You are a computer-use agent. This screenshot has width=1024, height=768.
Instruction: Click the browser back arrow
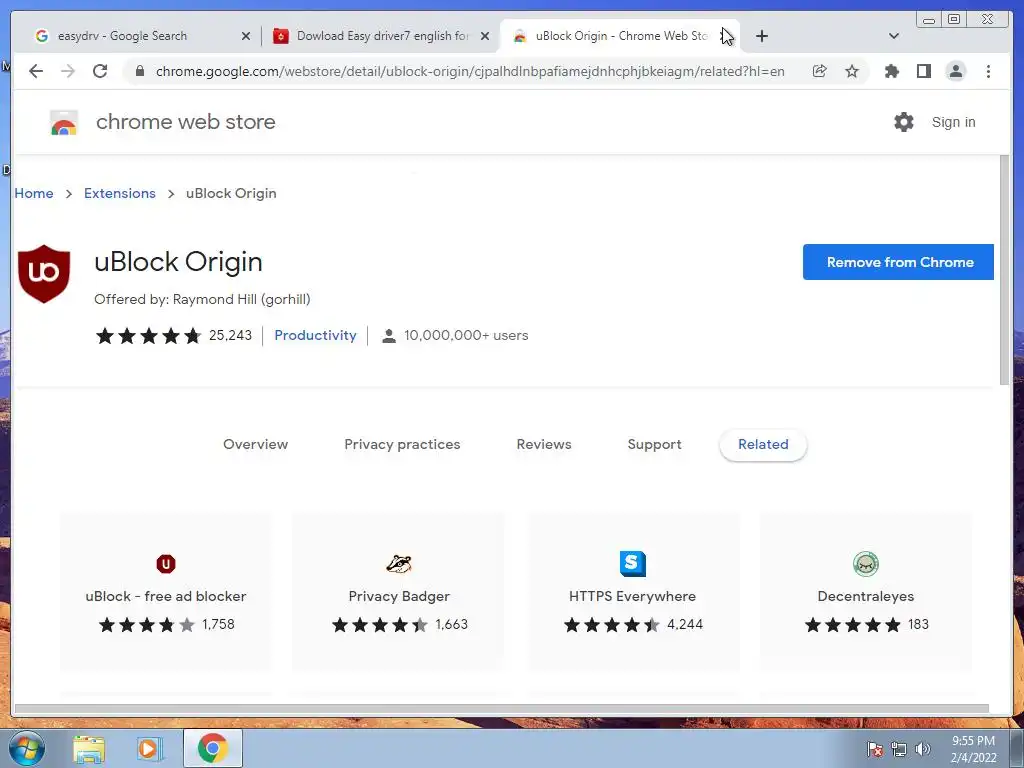[x=36, y=71]
